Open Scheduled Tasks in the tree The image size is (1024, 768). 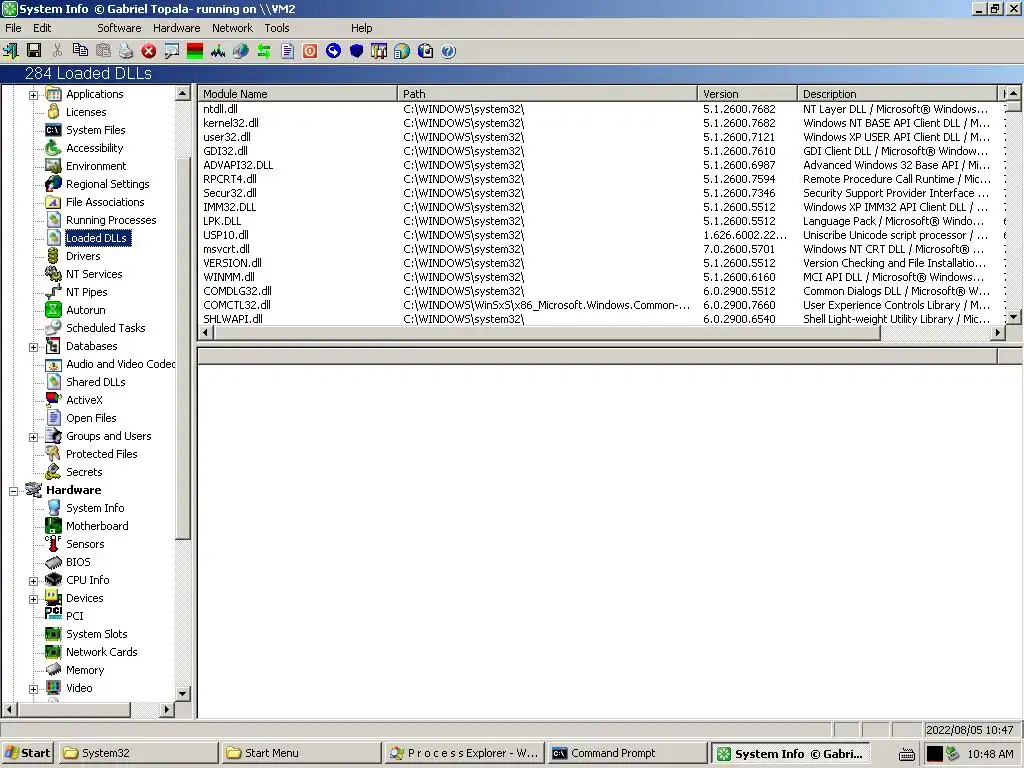click(x=105, y=328)
